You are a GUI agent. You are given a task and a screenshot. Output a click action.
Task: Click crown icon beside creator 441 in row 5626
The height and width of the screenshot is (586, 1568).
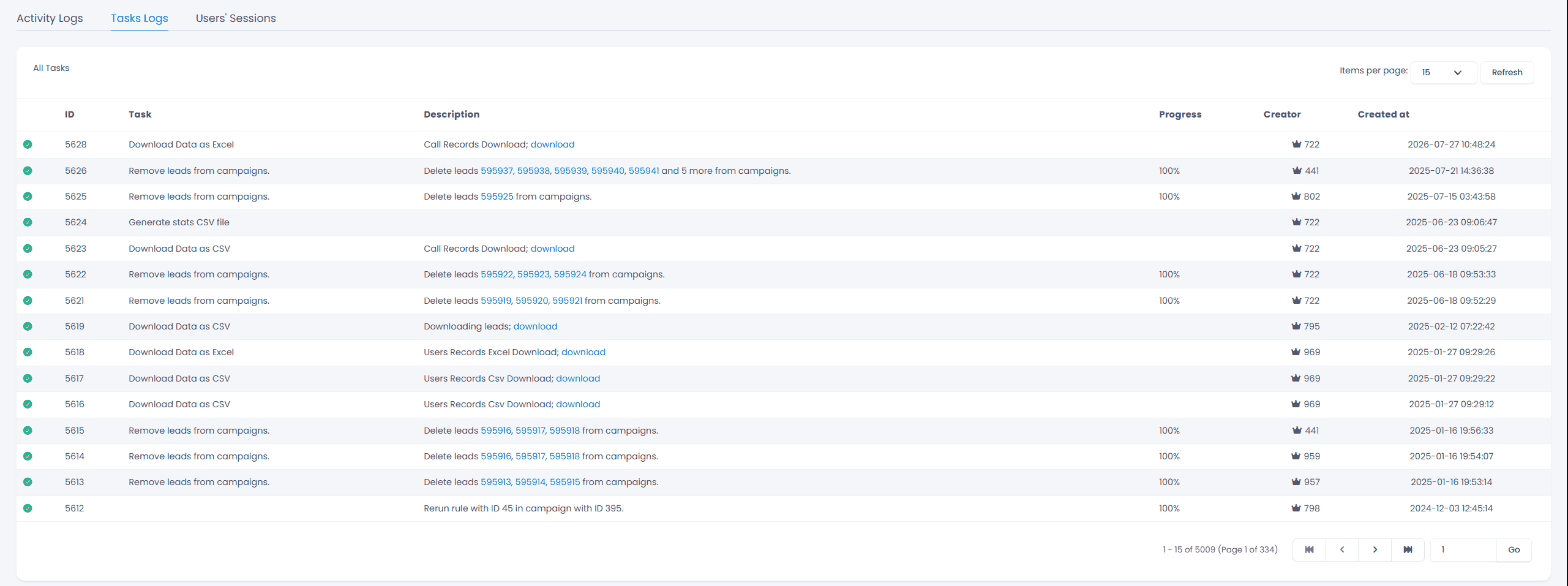(1297, 171)
